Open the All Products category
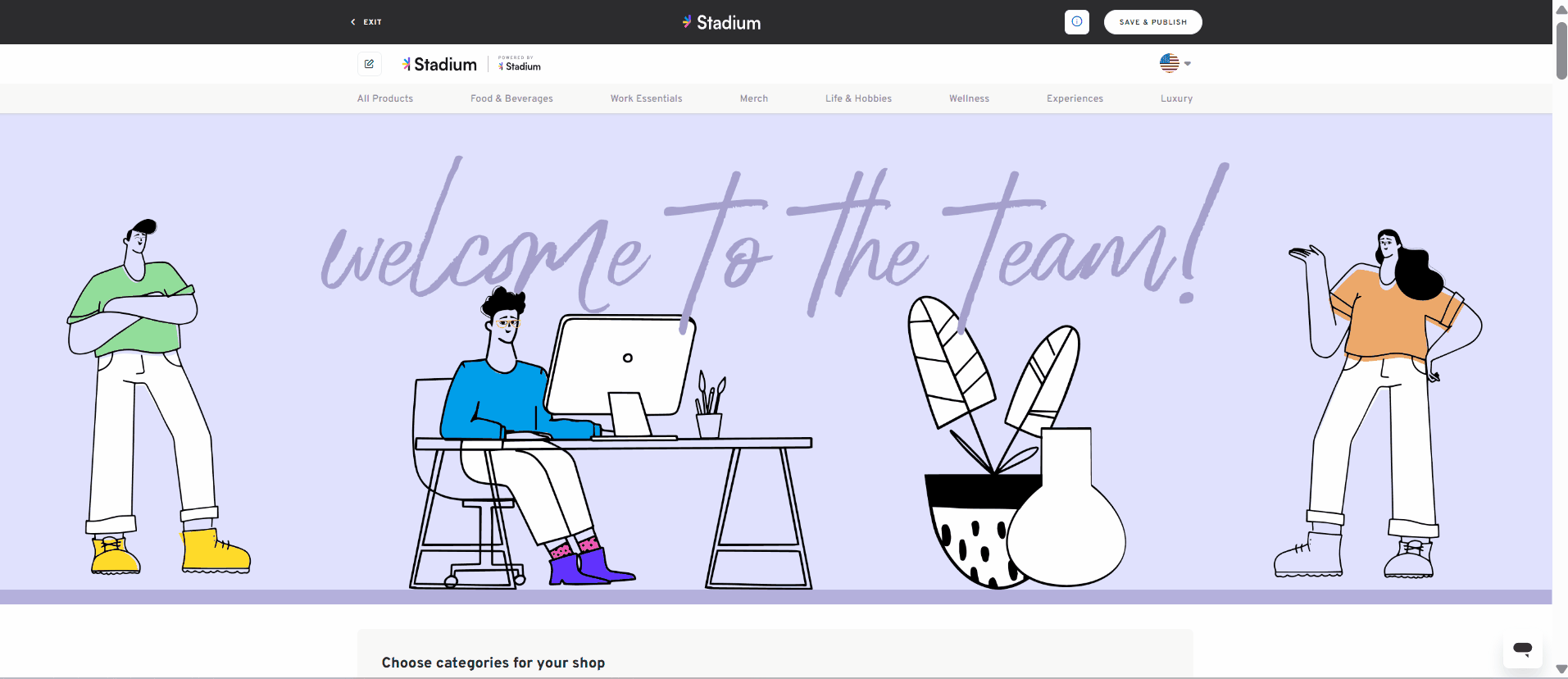The image size is (1568, 679). tap(385, 98)
